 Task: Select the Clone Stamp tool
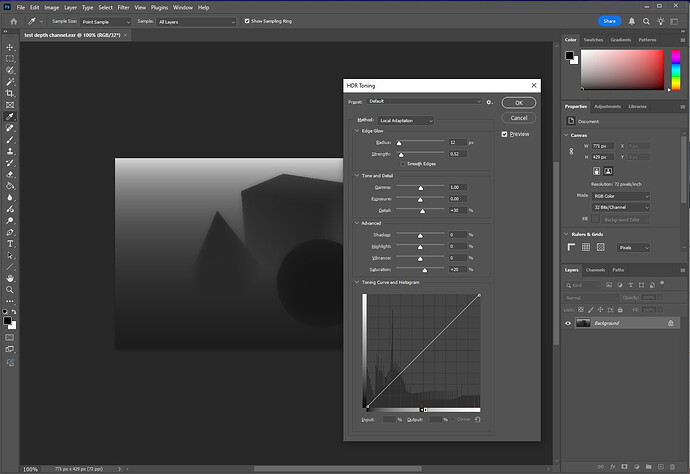tap(10, 151)
